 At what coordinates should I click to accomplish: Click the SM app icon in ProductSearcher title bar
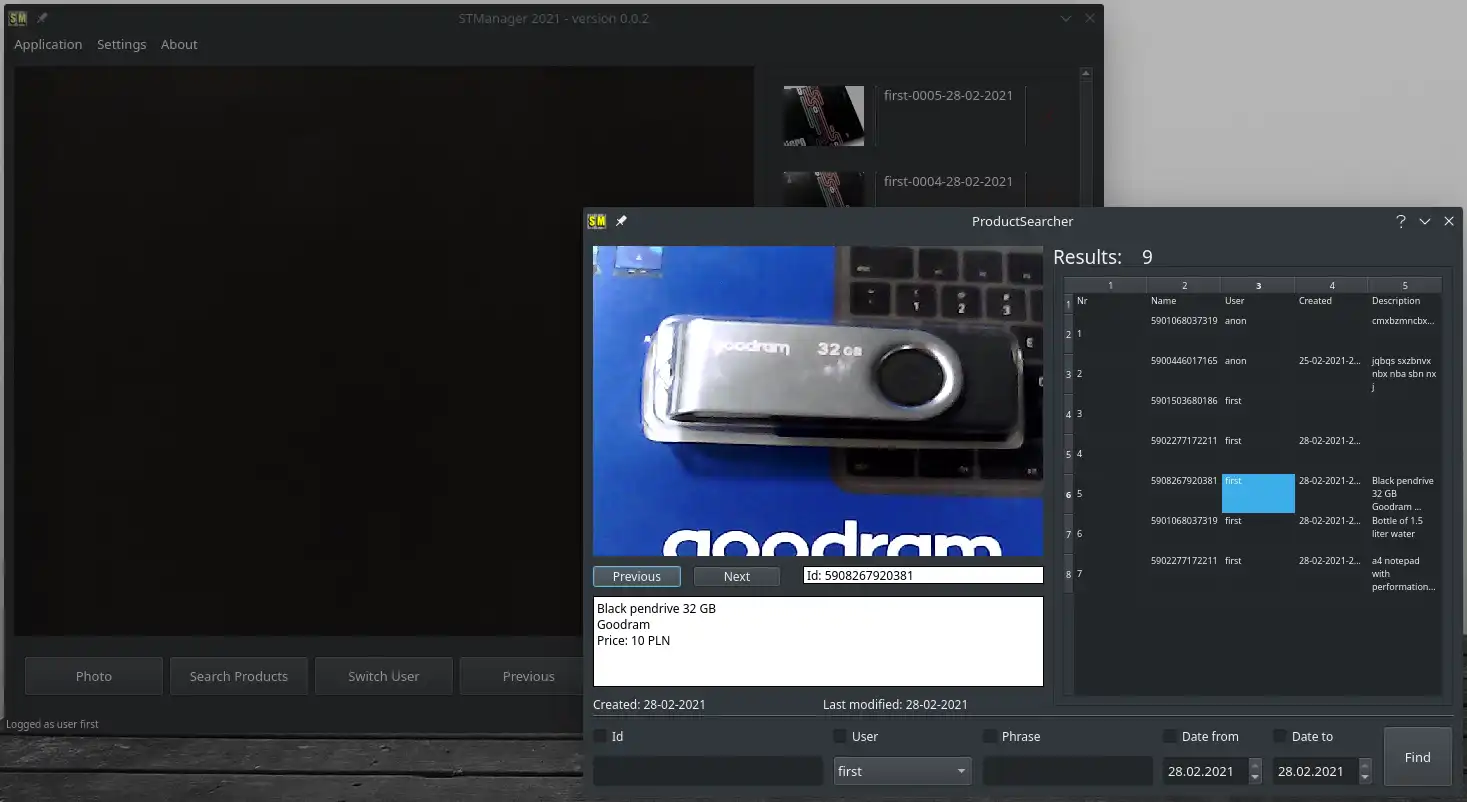597,221
